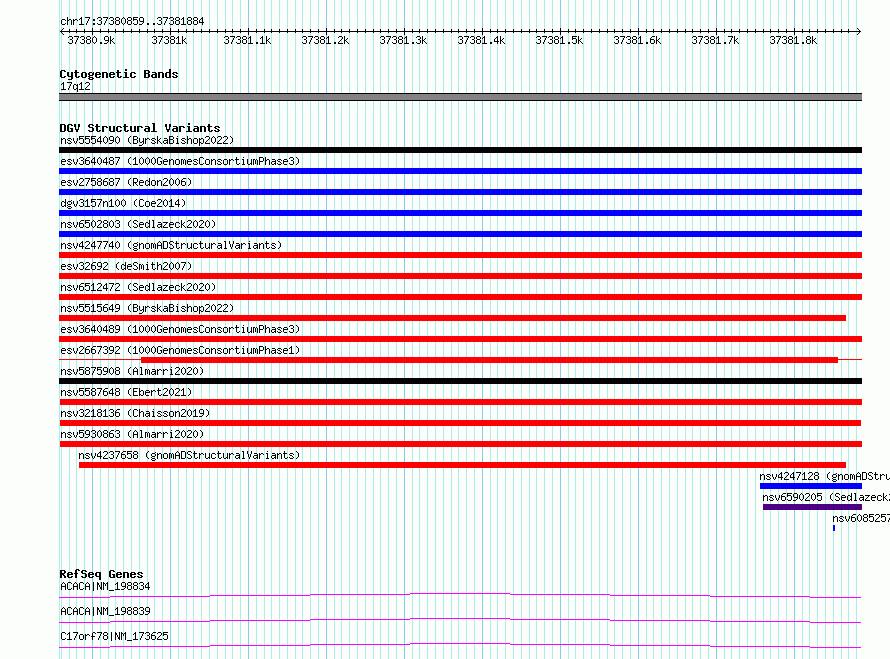The image size is (890, 659).
Task: Open the ACACA|NM_198839 gene label
Action: [105, 612]
